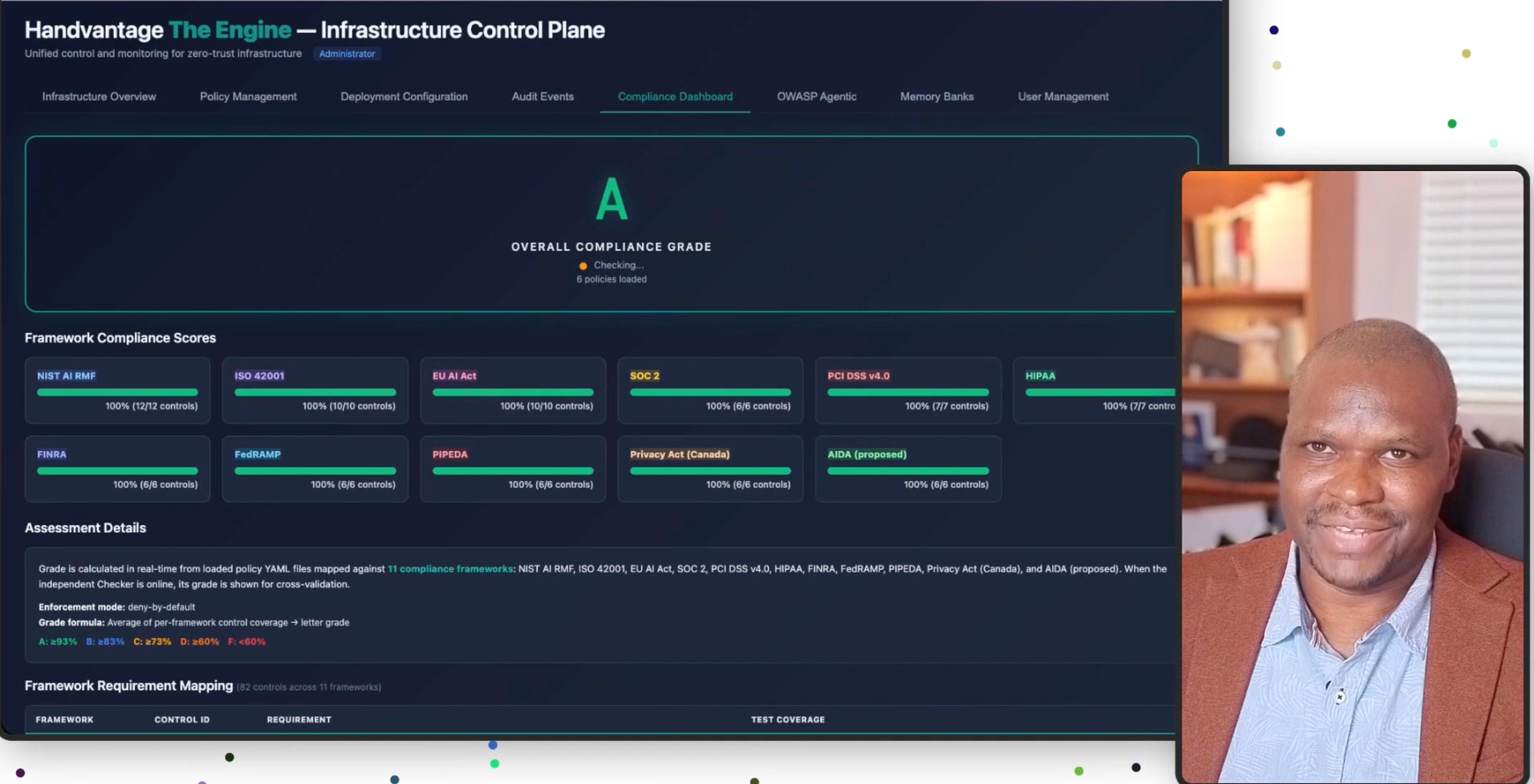The image size is (1534, 784).
Task: Click the FINRA card title
Action: pos(52,454)
